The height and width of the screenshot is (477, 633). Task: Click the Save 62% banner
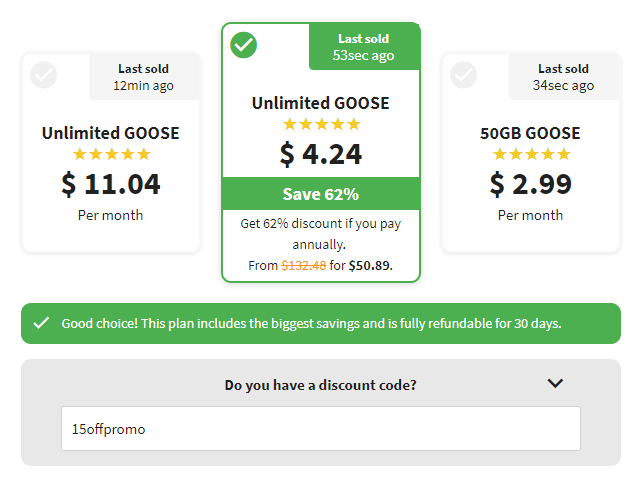coord(321,194)
